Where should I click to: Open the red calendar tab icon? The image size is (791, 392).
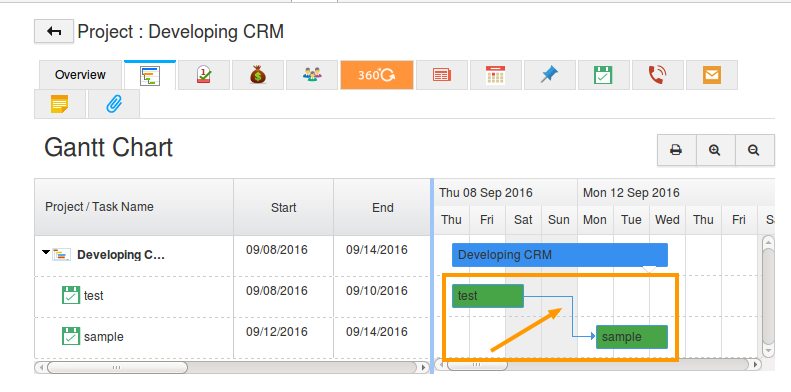coord(496,75)
